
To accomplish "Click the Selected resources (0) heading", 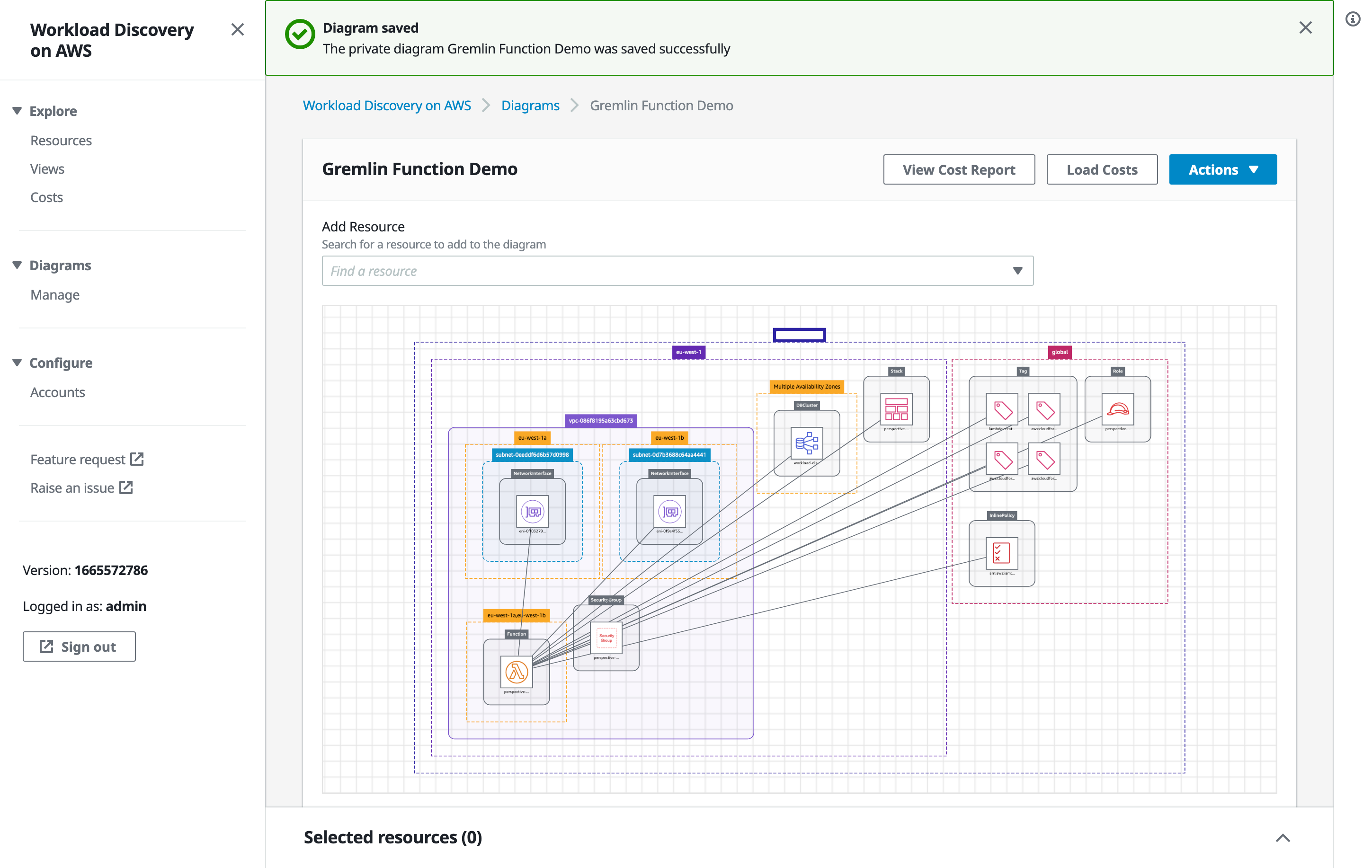I will (x=393, y=837).
